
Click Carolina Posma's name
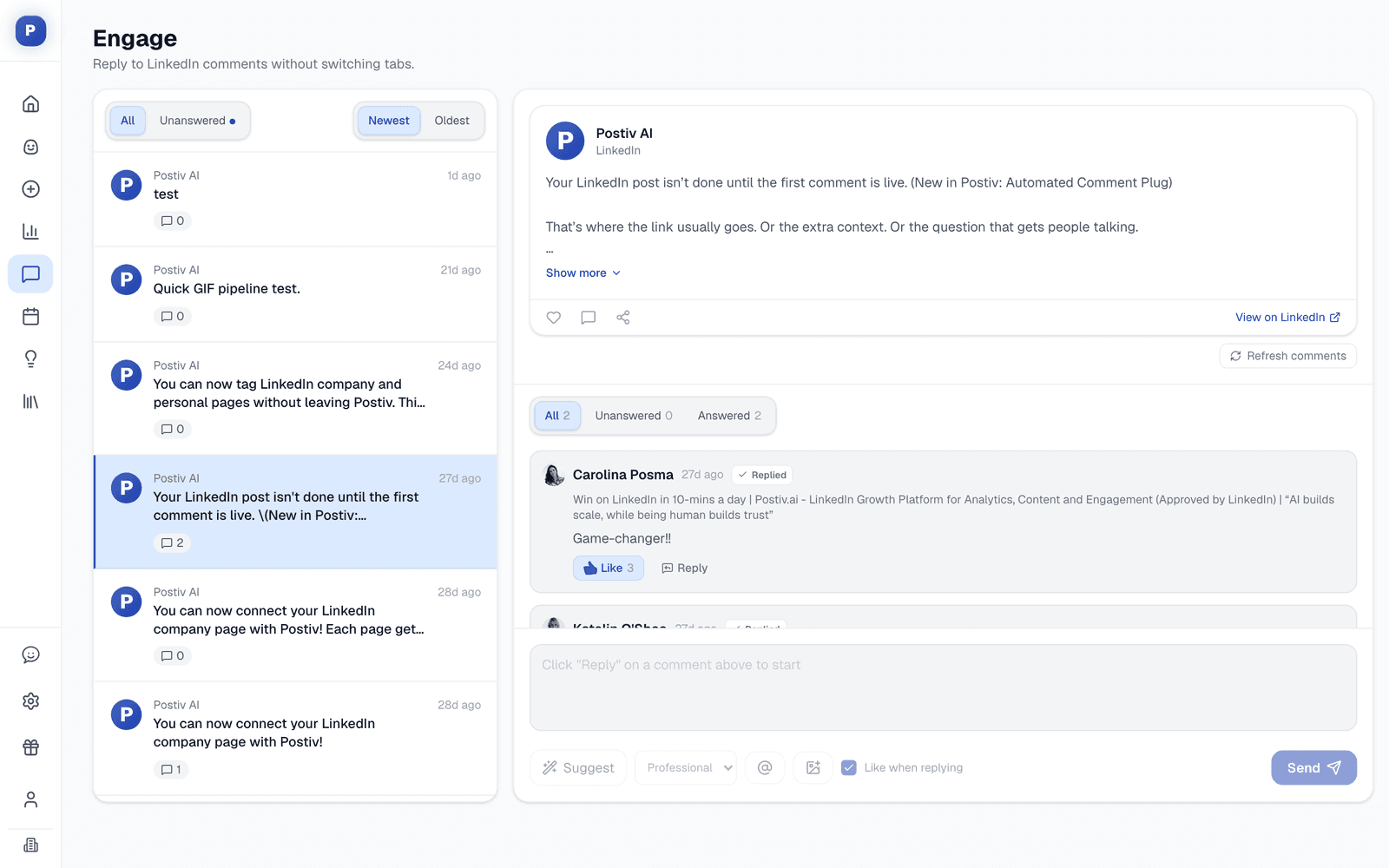pyautogui.click(x=622, y=475)
